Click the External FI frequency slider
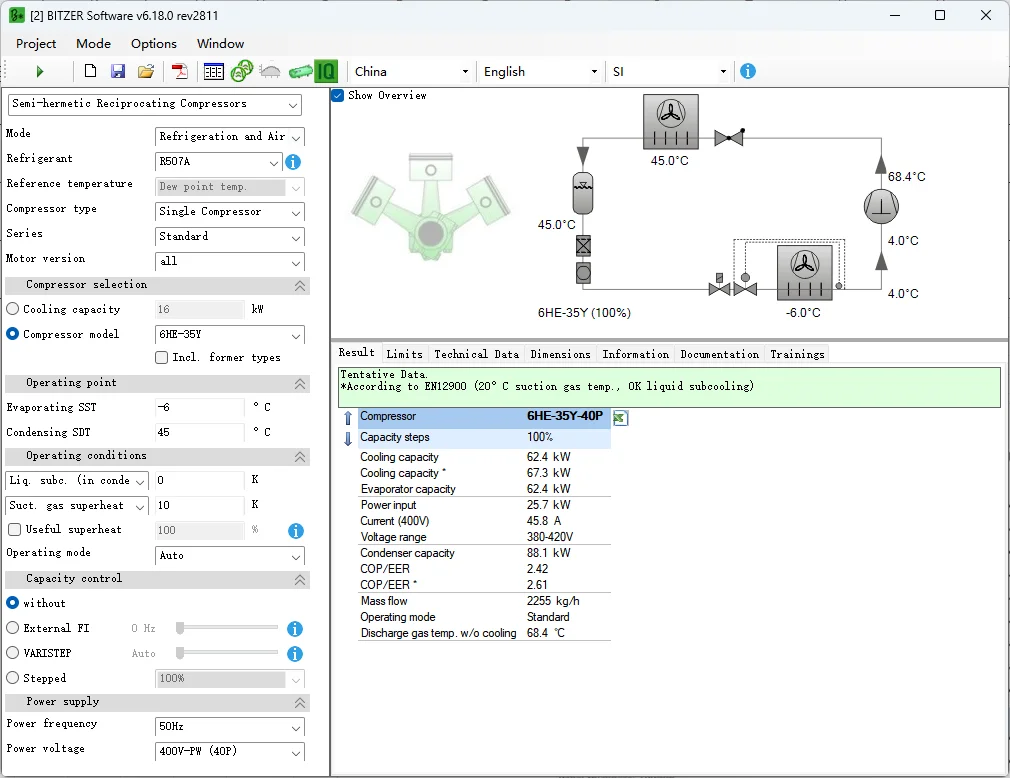The width and height of the screenshot is (1010, 778). (227, 628)
